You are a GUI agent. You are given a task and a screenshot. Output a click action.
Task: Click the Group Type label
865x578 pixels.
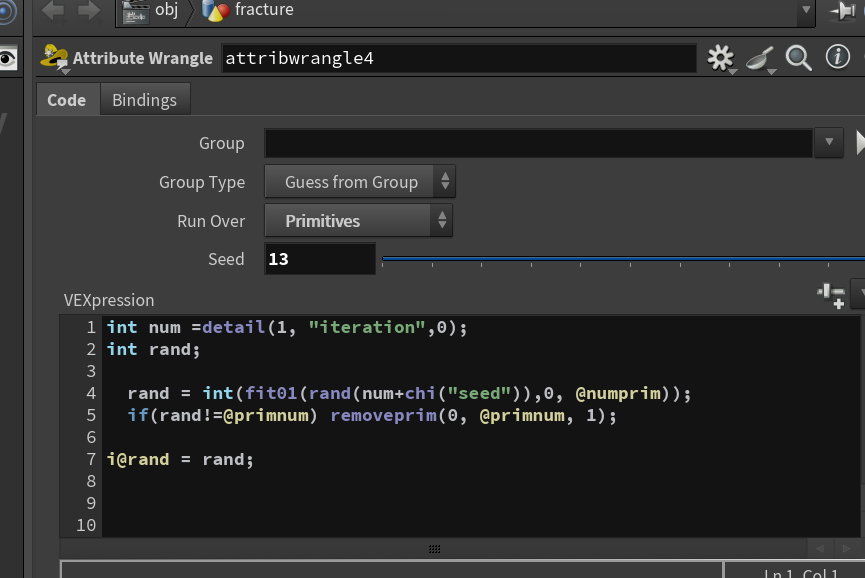coord(202,183)
